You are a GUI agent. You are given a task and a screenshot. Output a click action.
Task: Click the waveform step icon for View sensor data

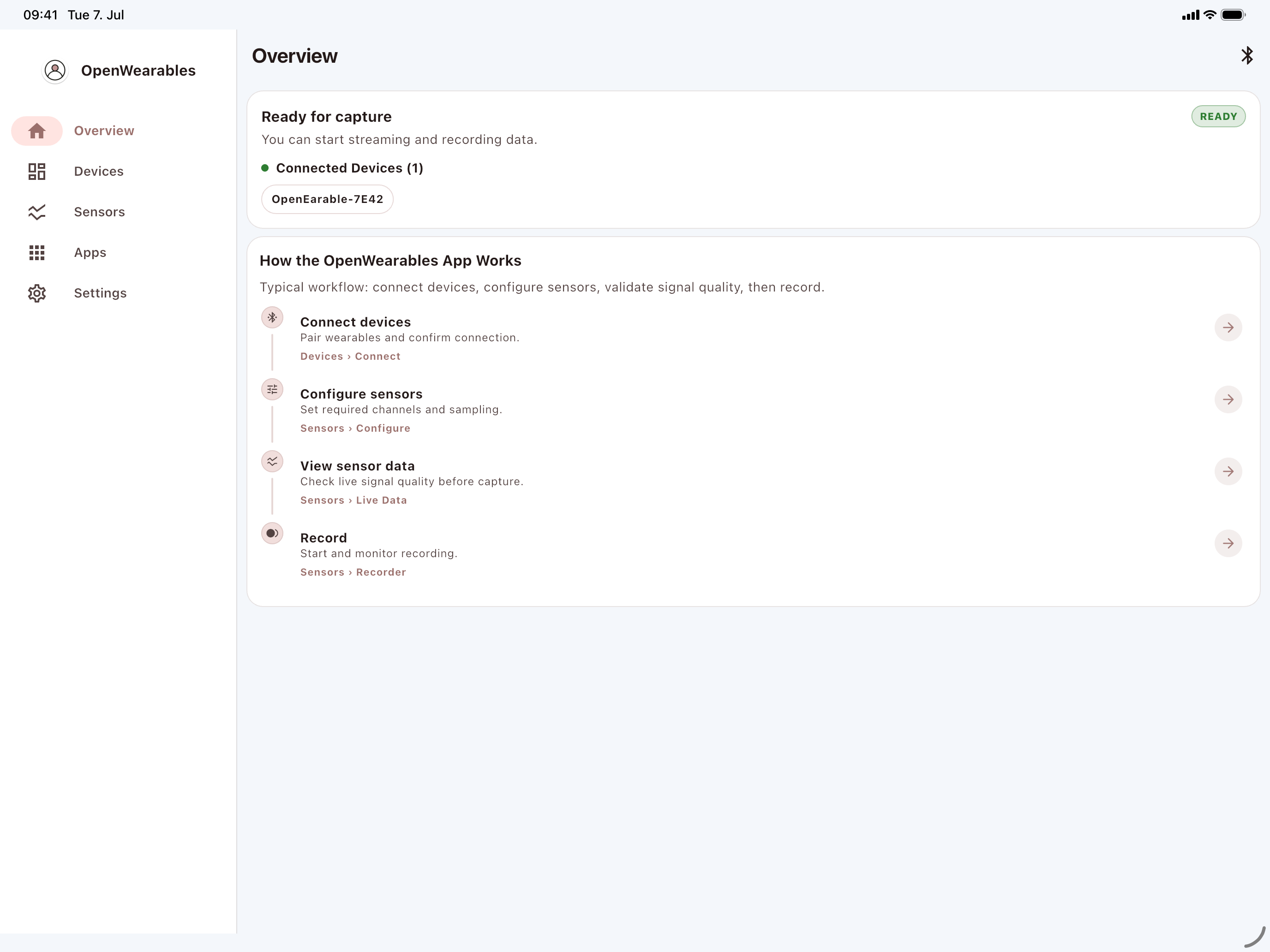click(272, 461)
